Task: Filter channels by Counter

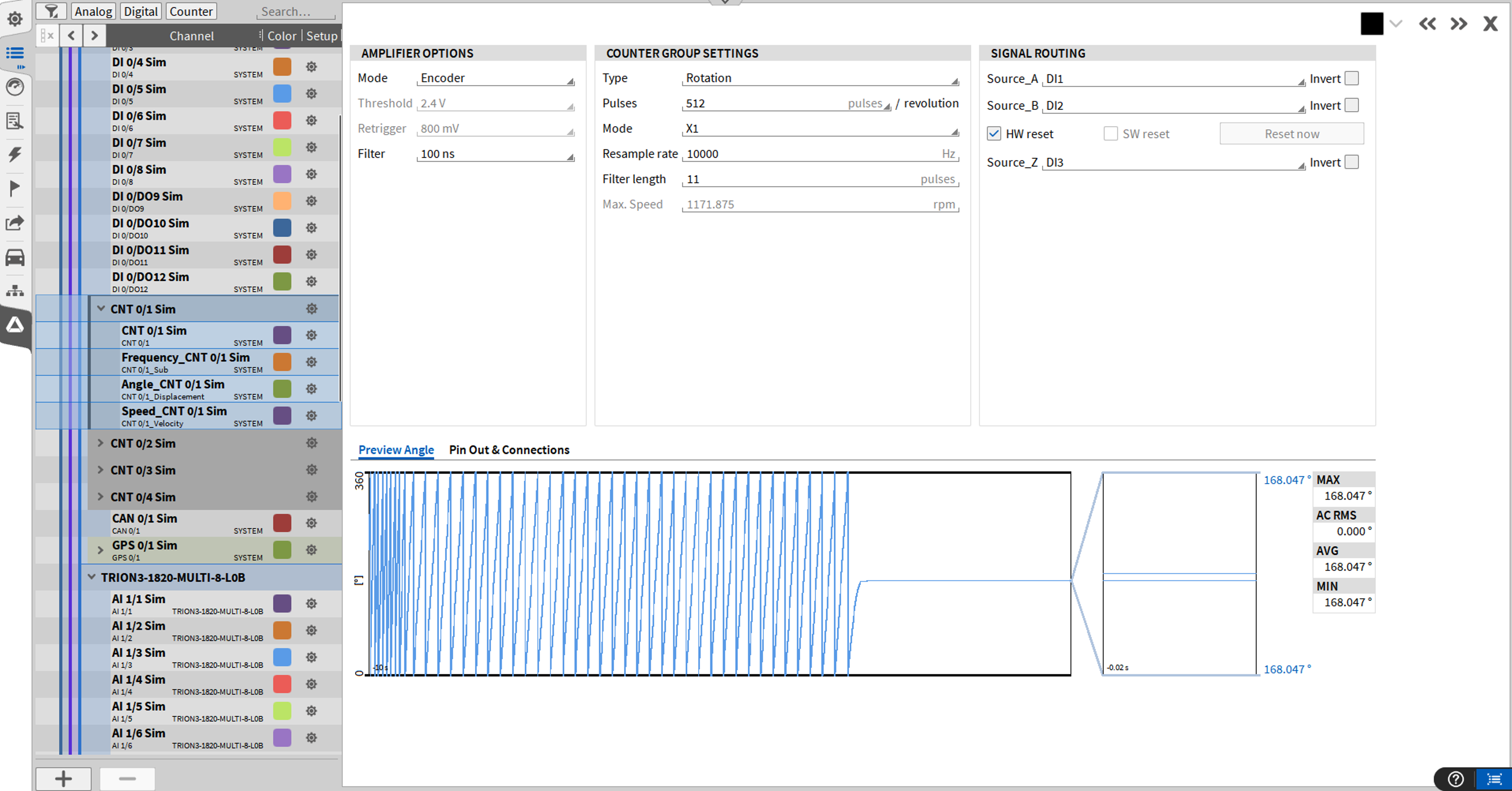Action: pyautogui.click(x=191, y=11)
